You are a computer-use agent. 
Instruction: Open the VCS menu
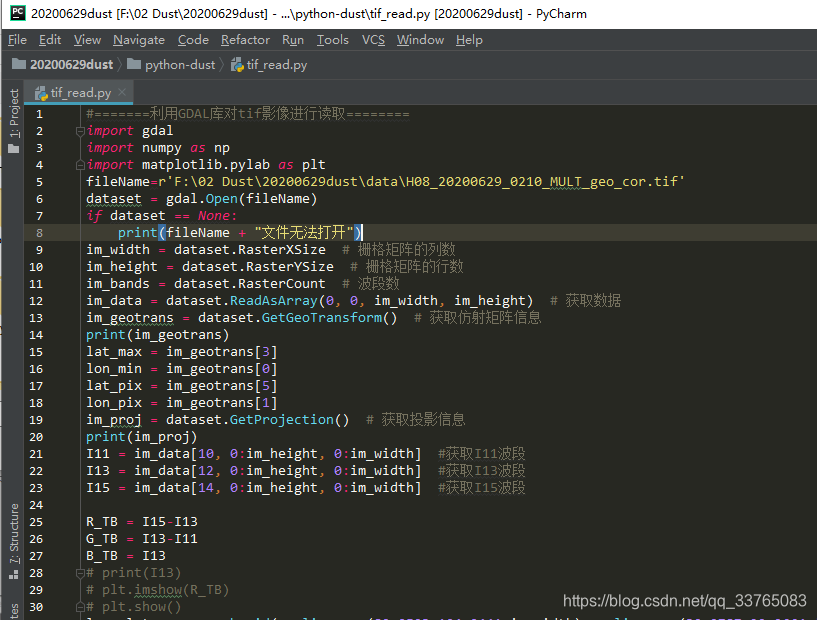pyautogui.click(x=373, y=40)
